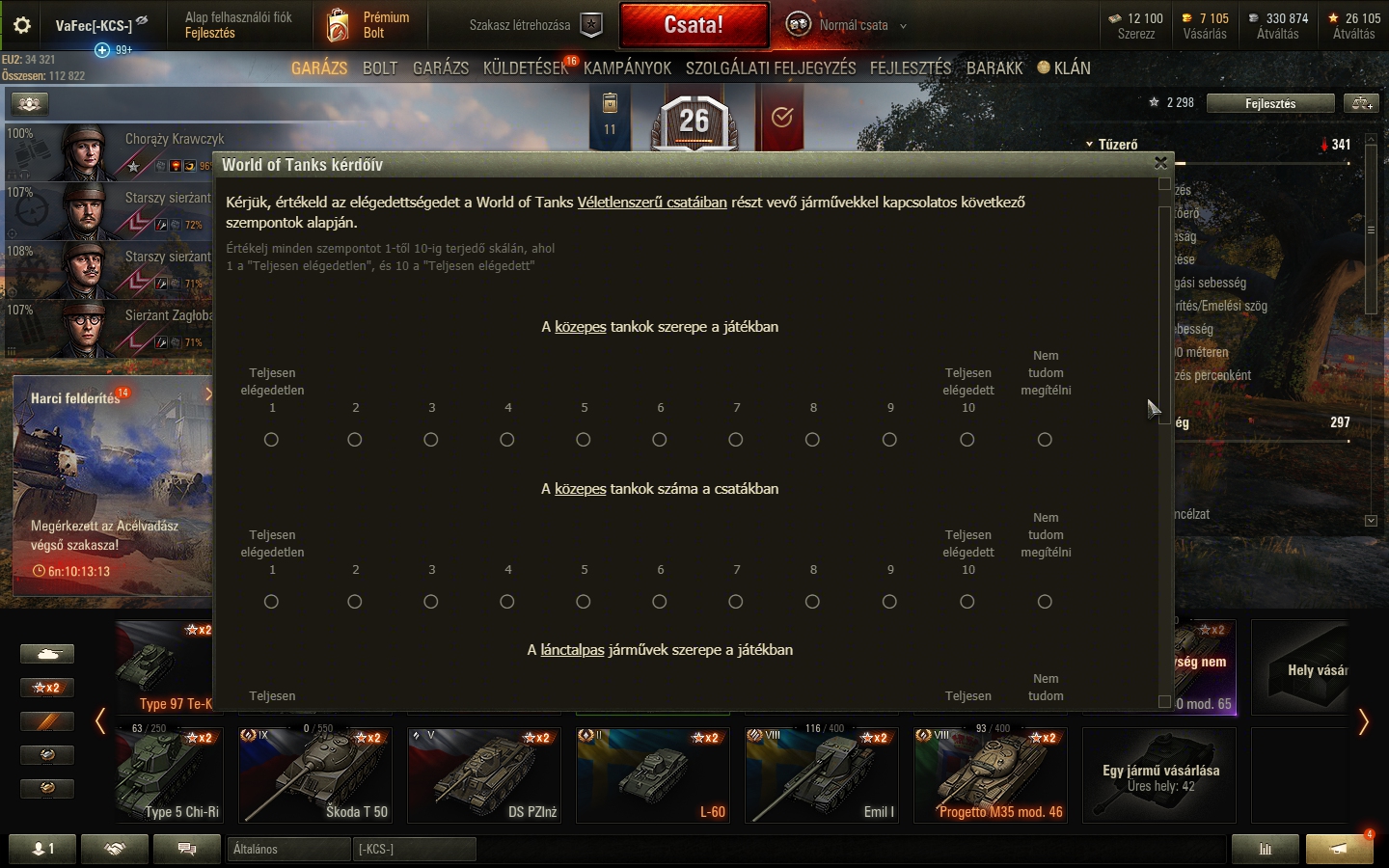Open the settings gear menu

[x=22, y=26]
